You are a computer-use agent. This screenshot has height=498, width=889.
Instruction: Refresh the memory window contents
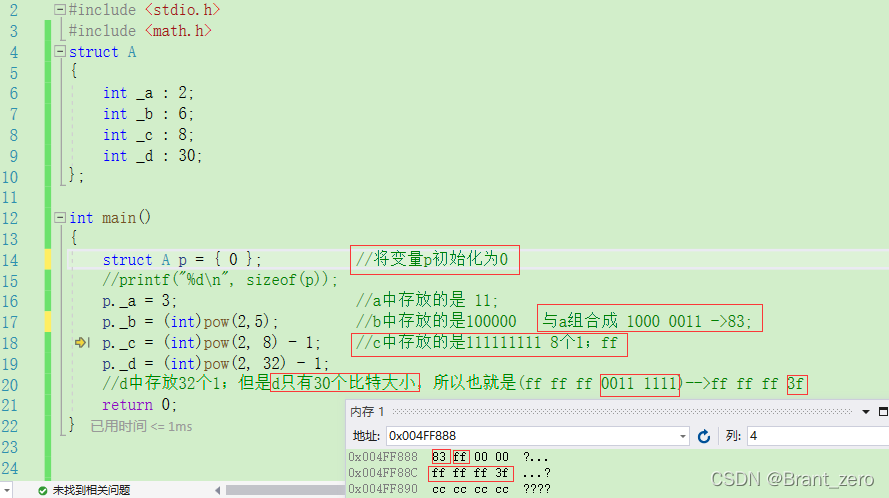click(704, 436)
